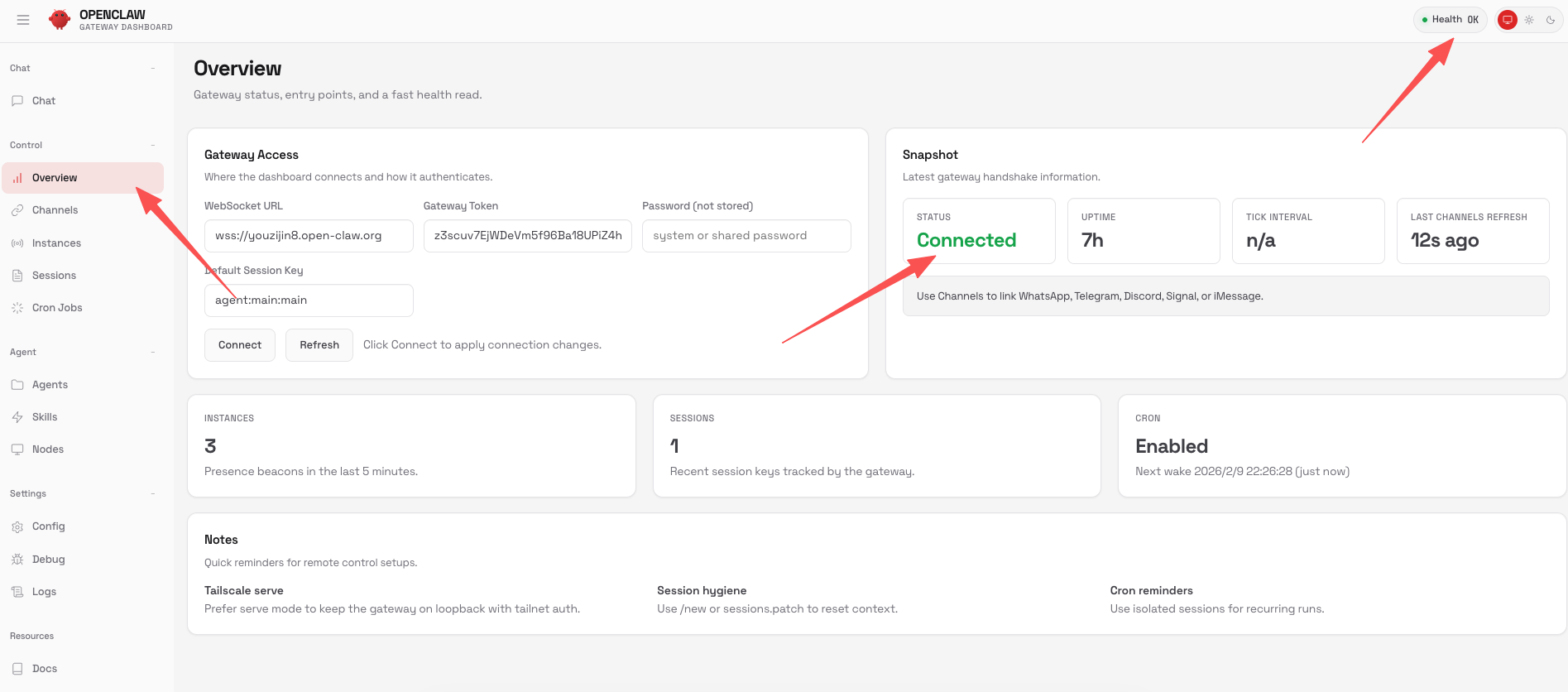The height and width of the screenshot is (692, 1568).
Task: Go to the Channels page label
Action: [x=55, y=210]
